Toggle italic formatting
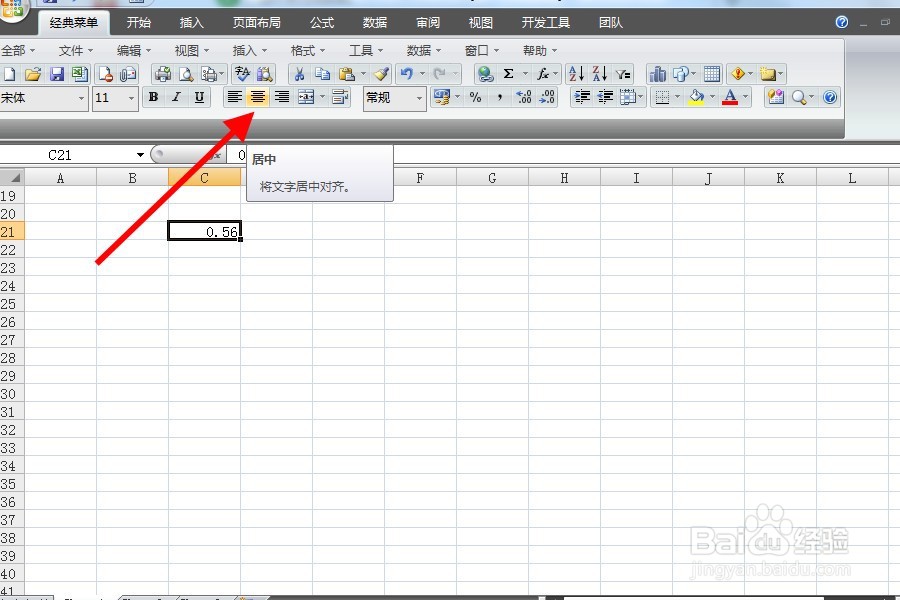Viewport: 900px width, 600px height. [176, 98]
